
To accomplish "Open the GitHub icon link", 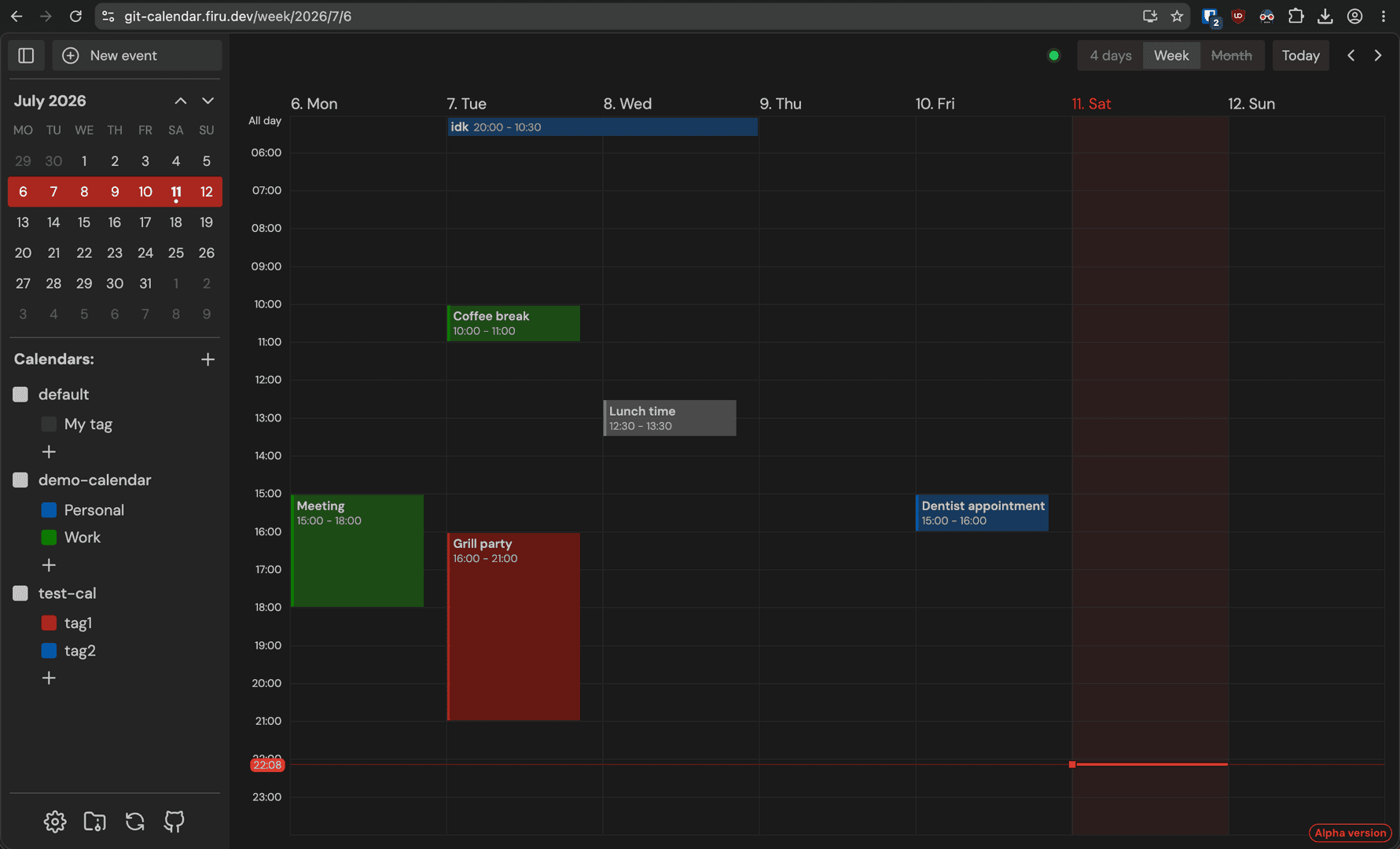I will tap(174, 821).
